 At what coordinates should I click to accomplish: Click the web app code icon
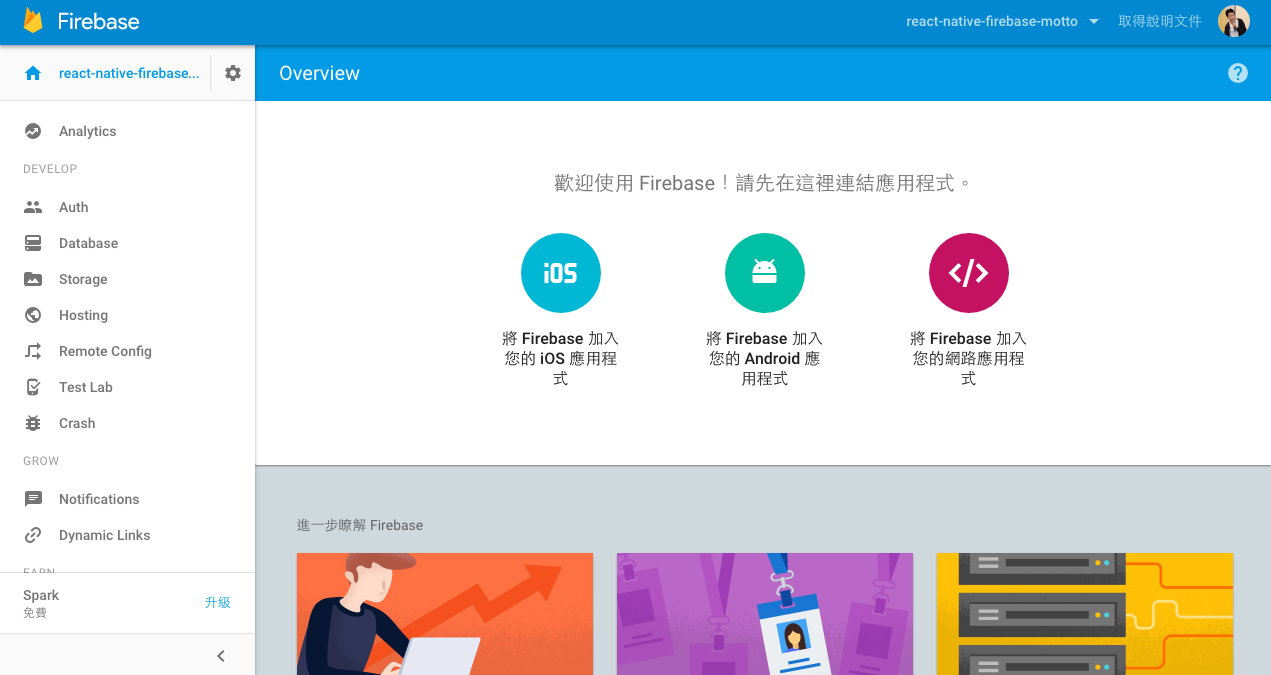coord(968,273)
